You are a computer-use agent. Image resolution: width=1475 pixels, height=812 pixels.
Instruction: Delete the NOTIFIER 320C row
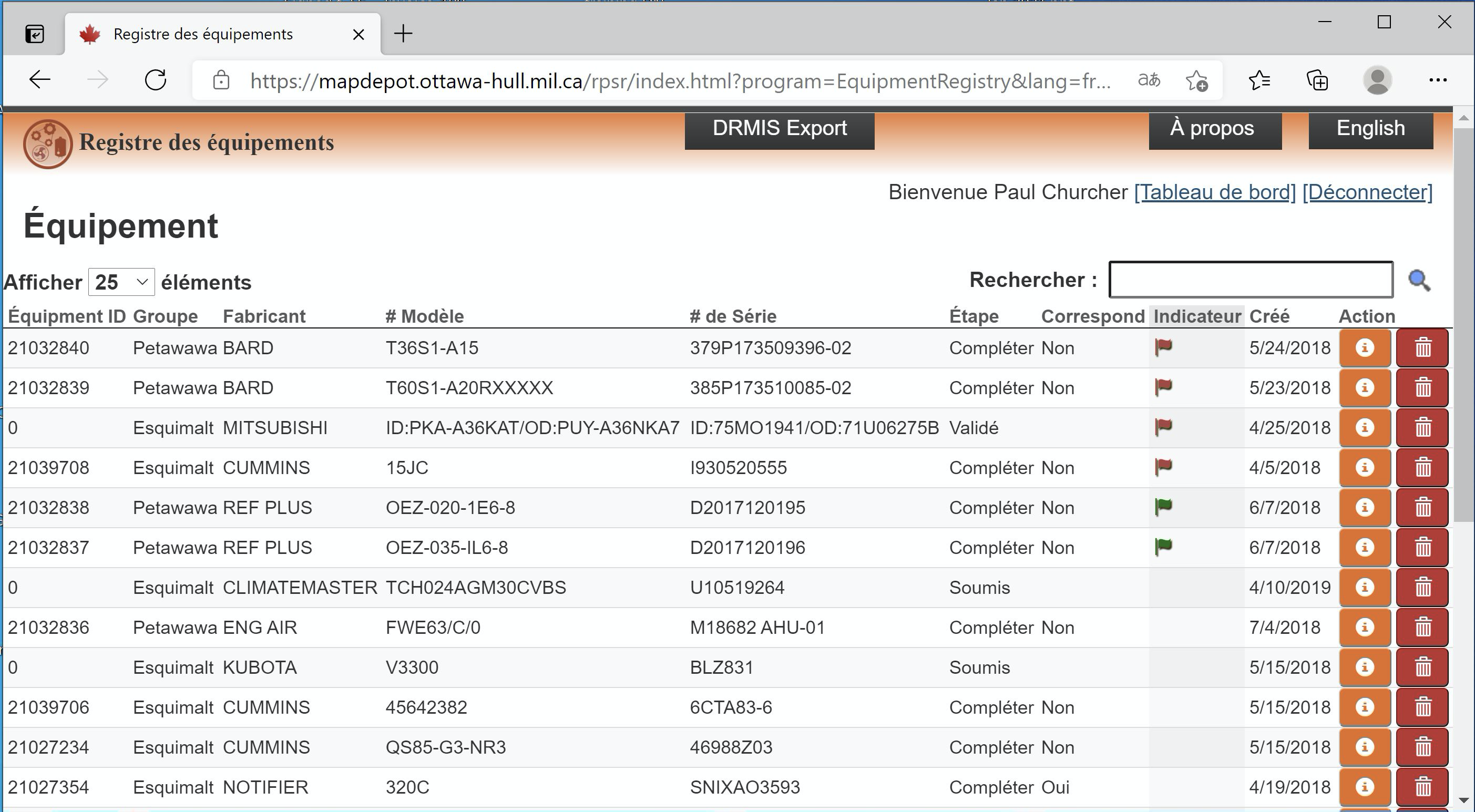pos(1422,787)
